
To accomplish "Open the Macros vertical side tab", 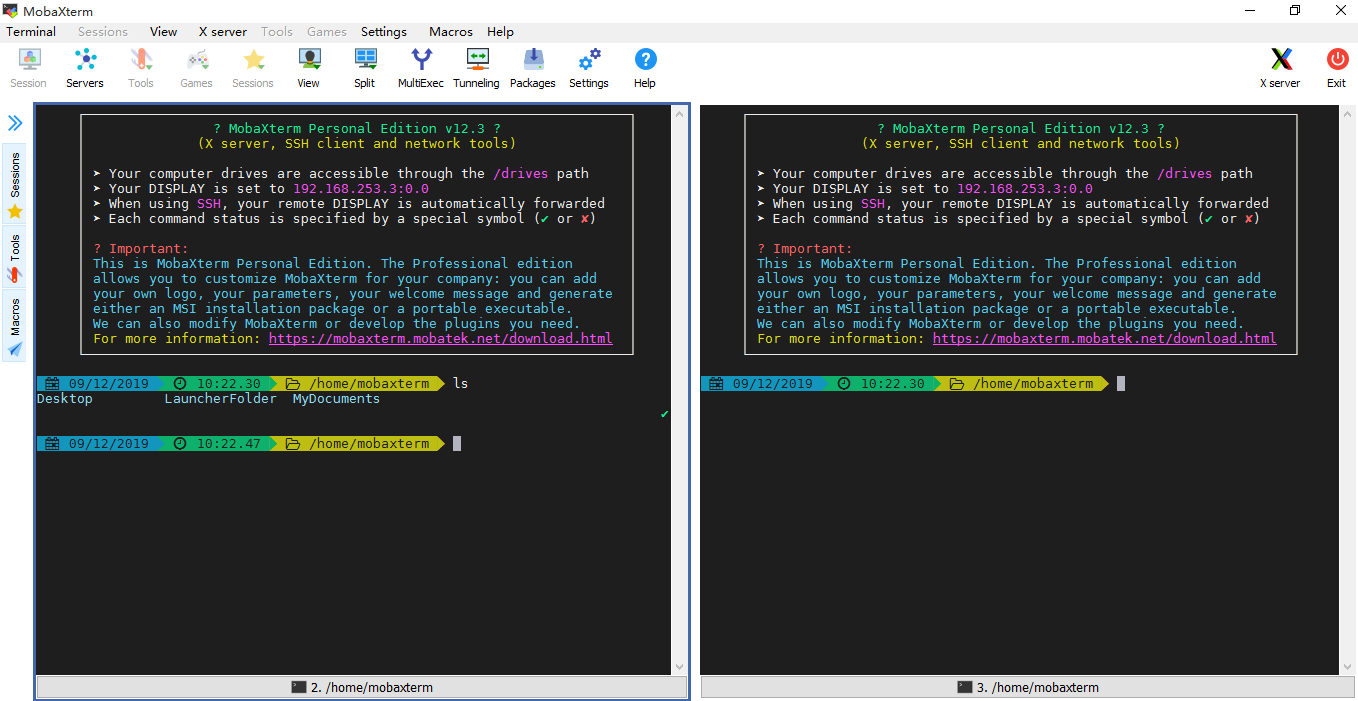I will 15,327.
